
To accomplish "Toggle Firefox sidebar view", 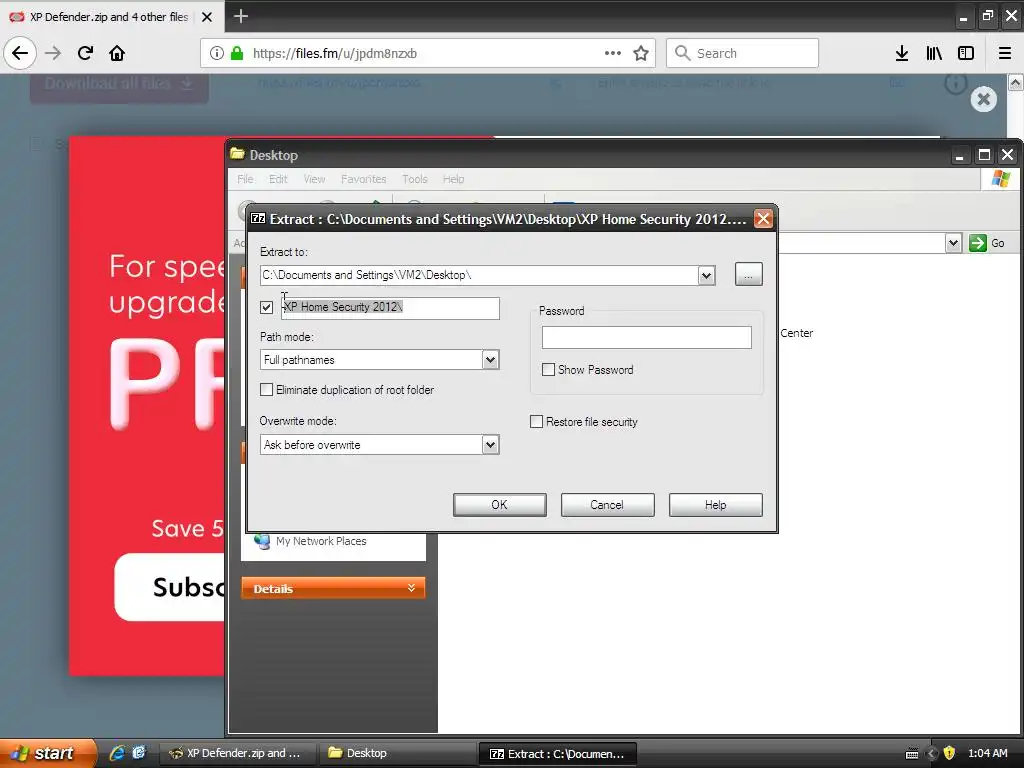I will pos(966,53).
